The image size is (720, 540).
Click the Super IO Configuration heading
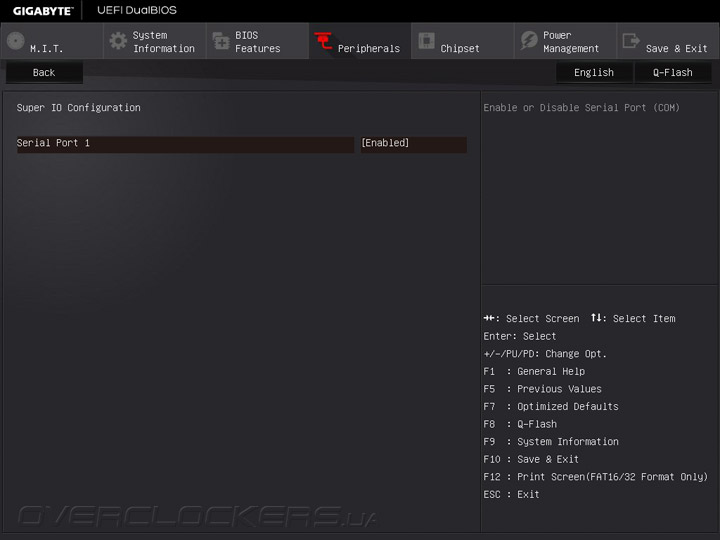tap(79, 107)
